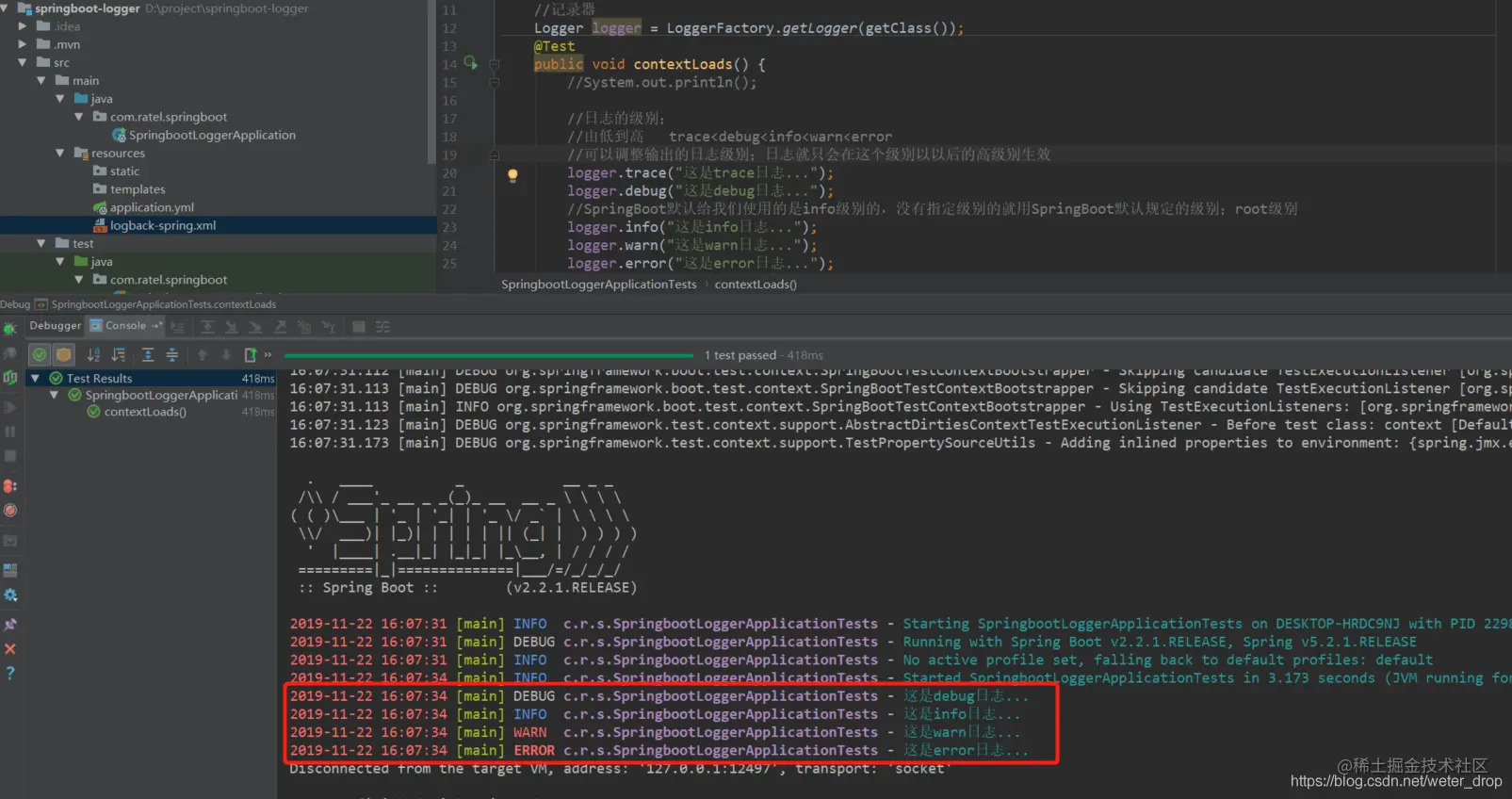Click Get Thread Dump camera icon
1512x799 pixels.
pos(10,541)
